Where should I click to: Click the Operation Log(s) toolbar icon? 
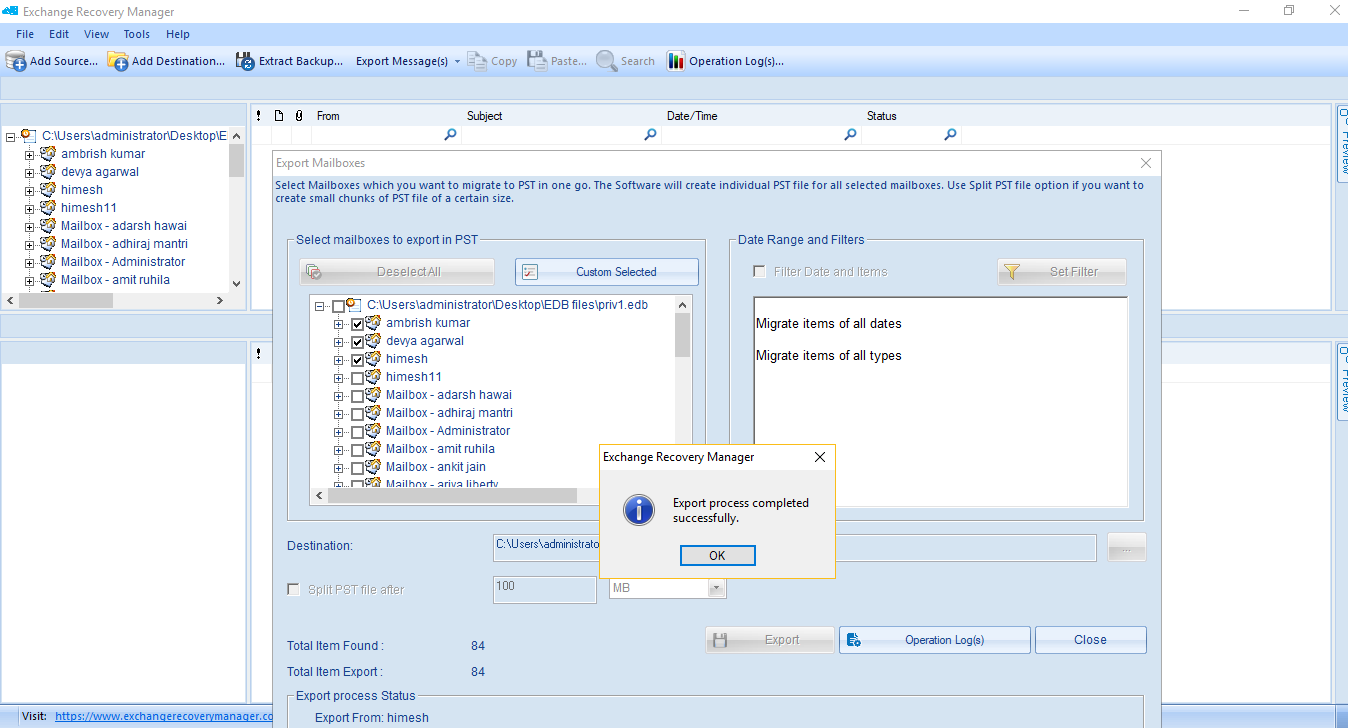[x=676, y=61]
